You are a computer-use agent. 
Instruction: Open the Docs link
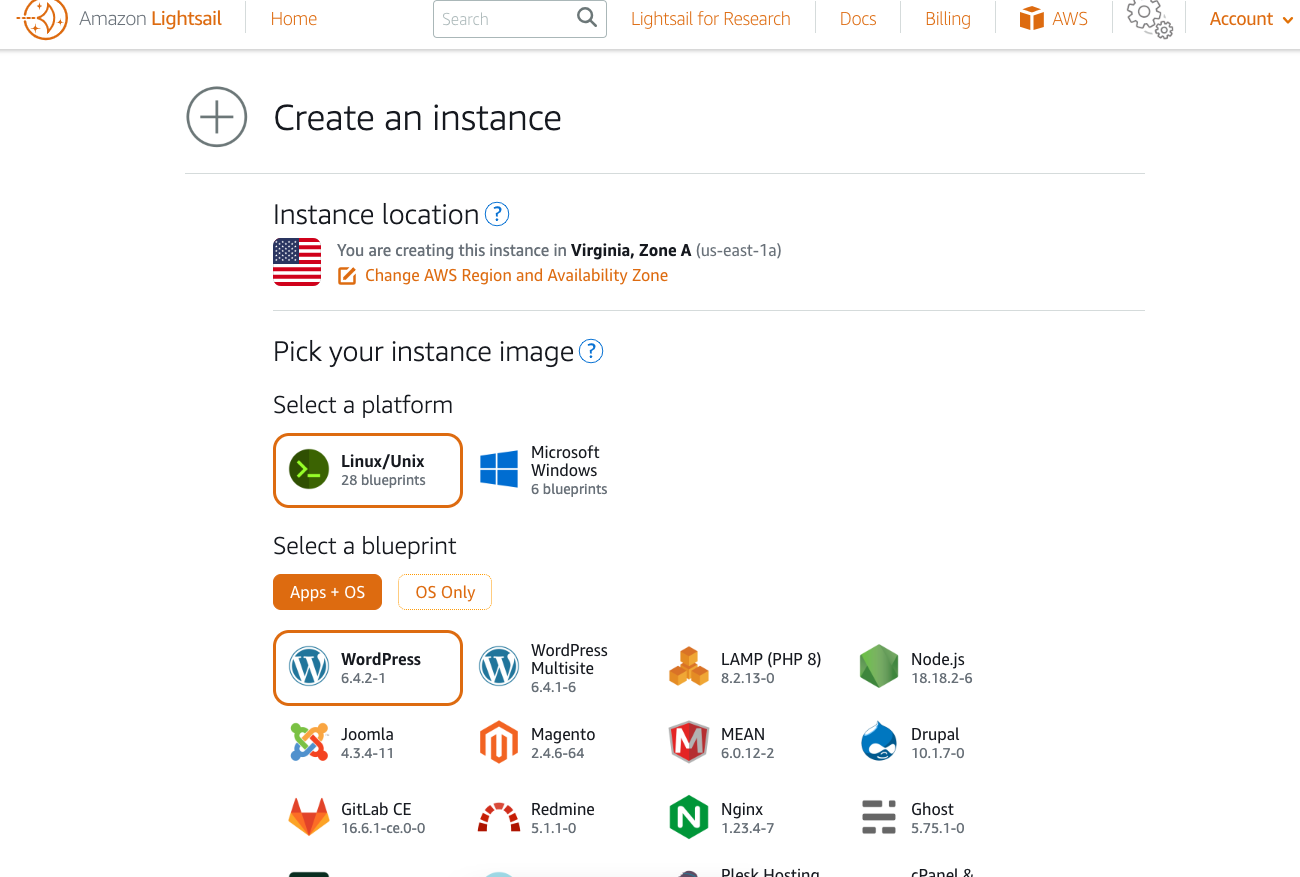(x=858, y=19)
